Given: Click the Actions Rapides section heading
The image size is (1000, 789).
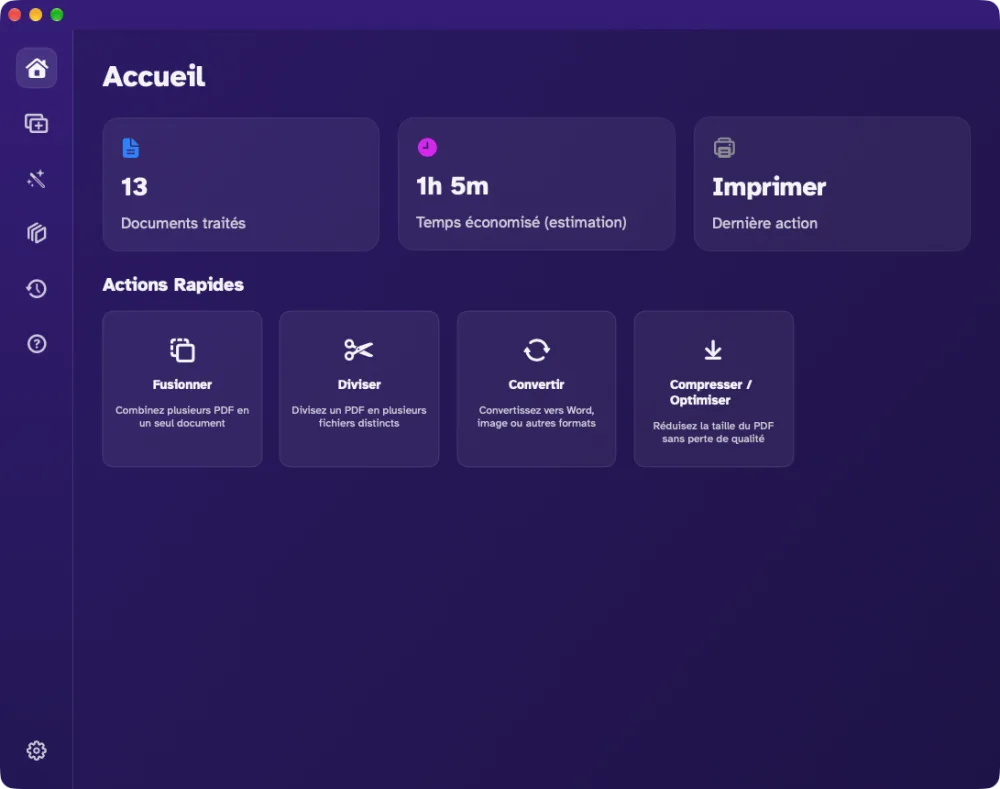Looking at the screenshot, I should click(x=173, y=284).
